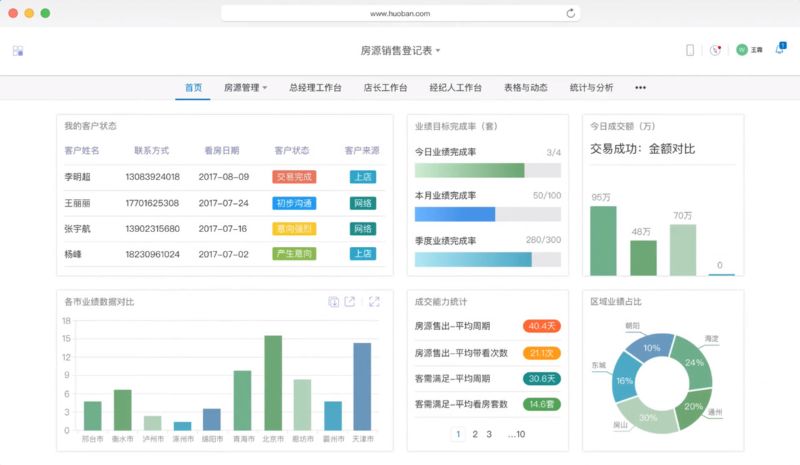Click the 10% 朝阳 donut segment

[x=651, y=347]
